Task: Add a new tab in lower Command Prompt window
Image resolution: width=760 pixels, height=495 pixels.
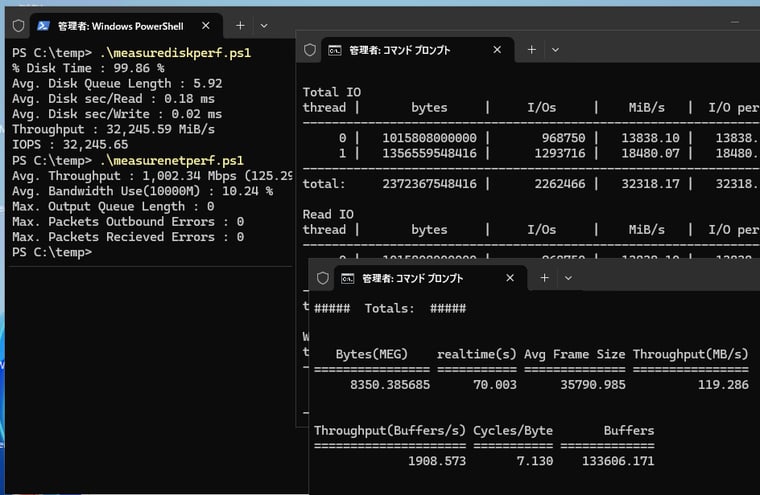Action: [544, 278]
